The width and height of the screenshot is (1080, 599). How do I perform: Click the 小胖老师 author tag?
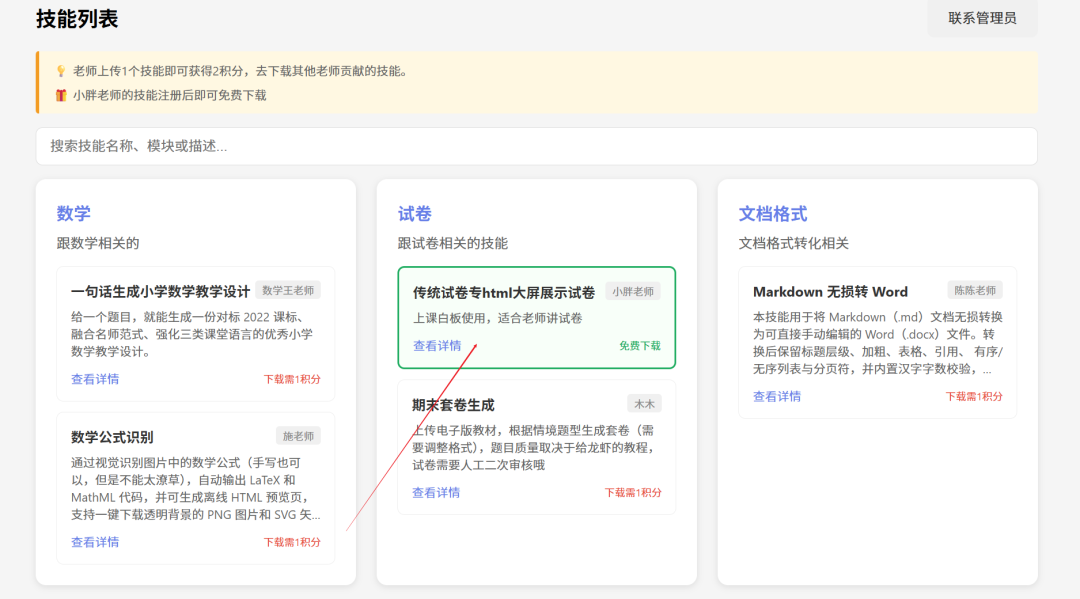(633, 292)
